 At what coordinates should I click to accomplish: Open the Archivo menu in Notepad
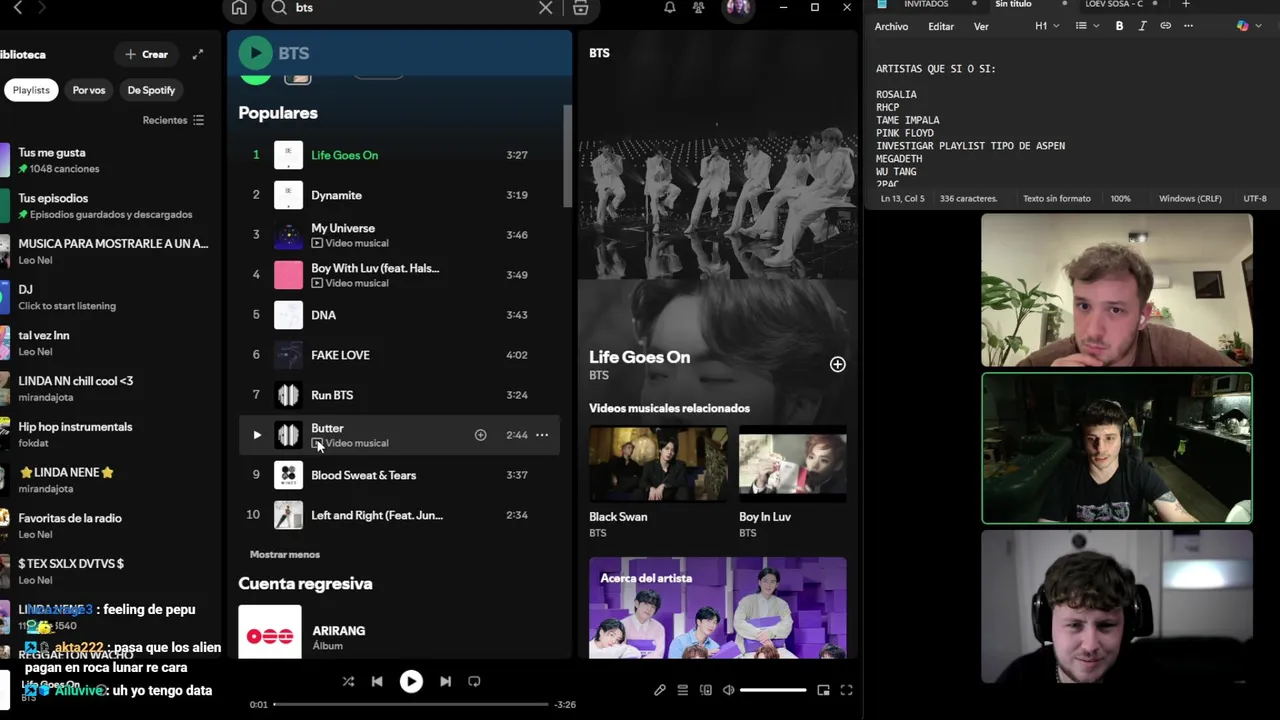click(x=891, y=27)
